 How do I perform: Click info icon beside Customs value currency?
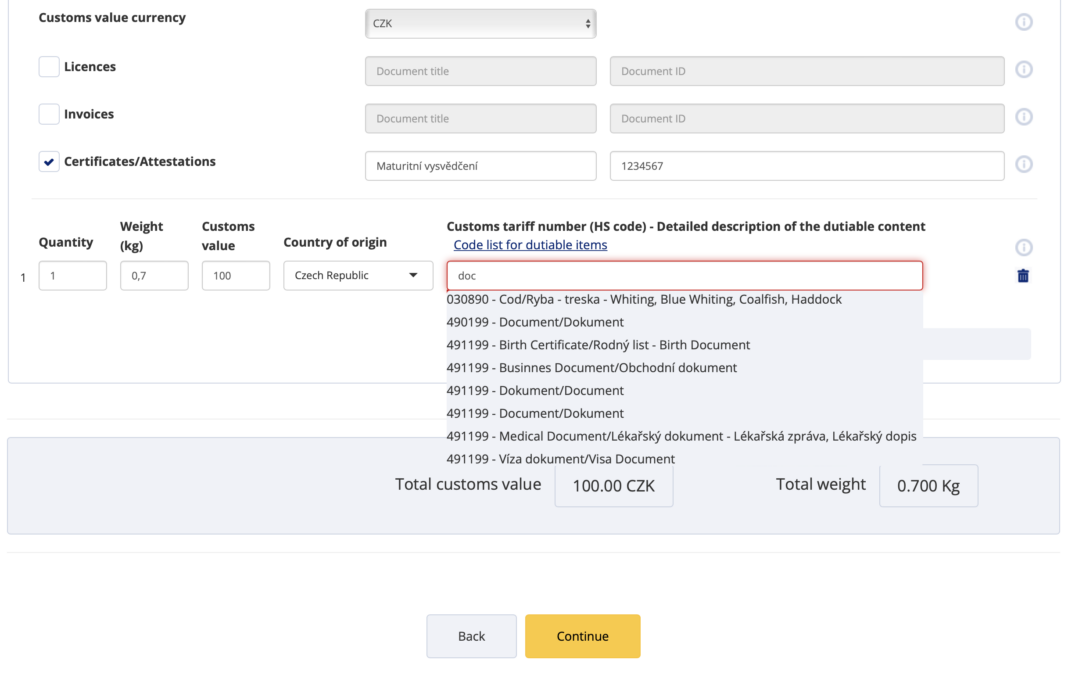click(1023, 22)
